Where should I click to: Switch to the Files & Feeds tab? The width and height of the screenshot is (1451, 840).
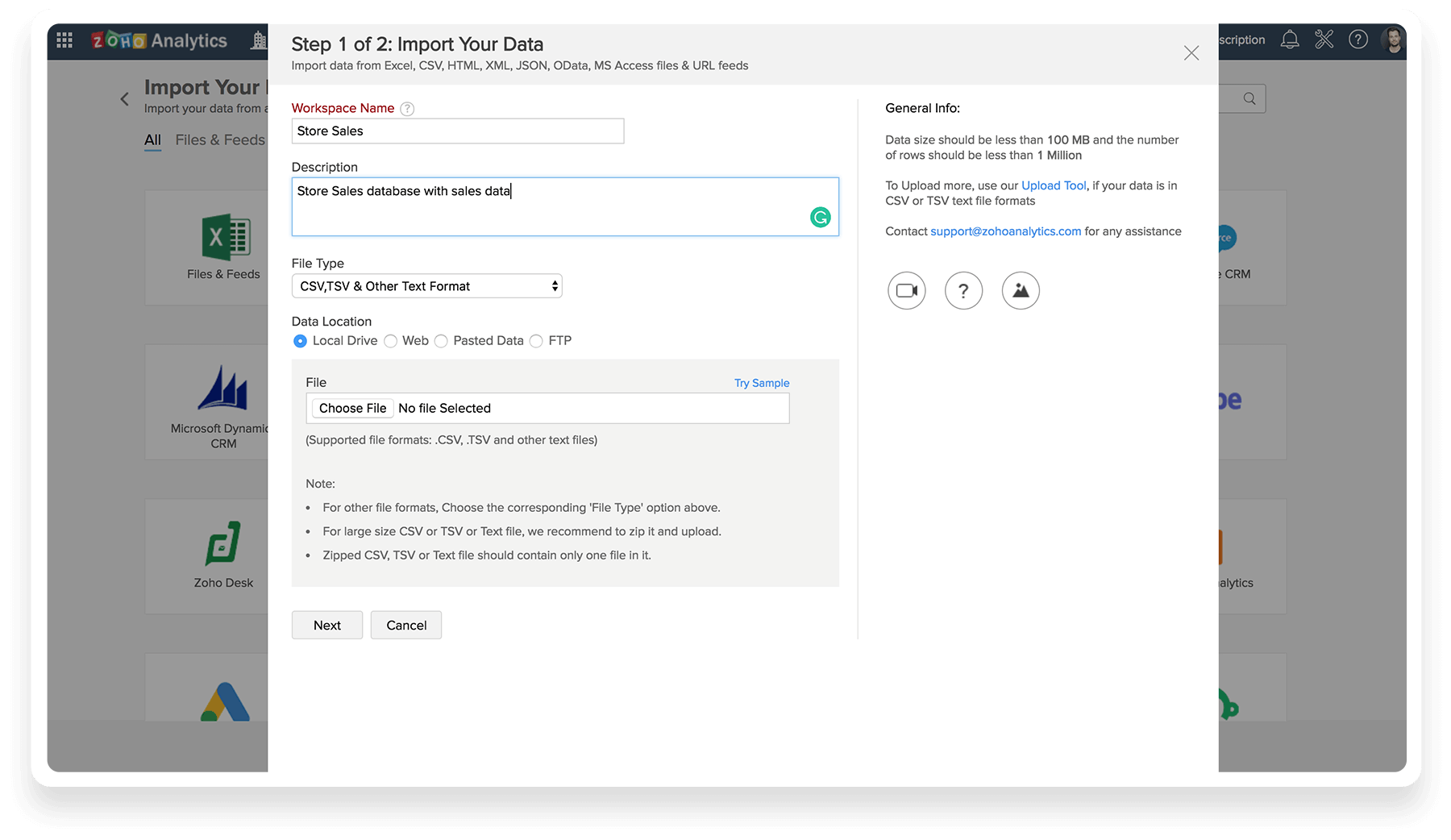[220, 140]
